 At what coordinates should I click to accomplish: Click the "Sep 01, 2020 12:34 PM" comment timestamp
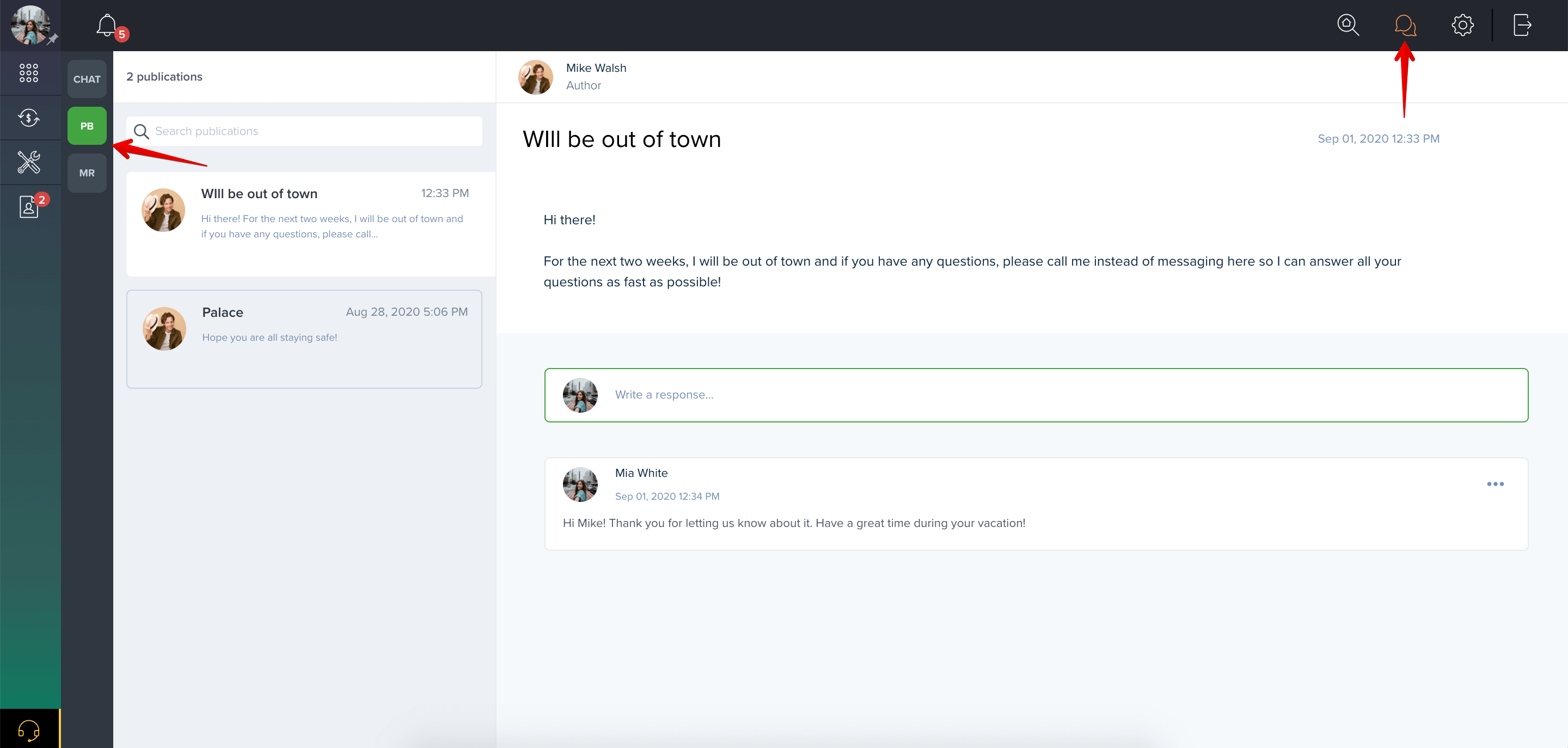667,496
